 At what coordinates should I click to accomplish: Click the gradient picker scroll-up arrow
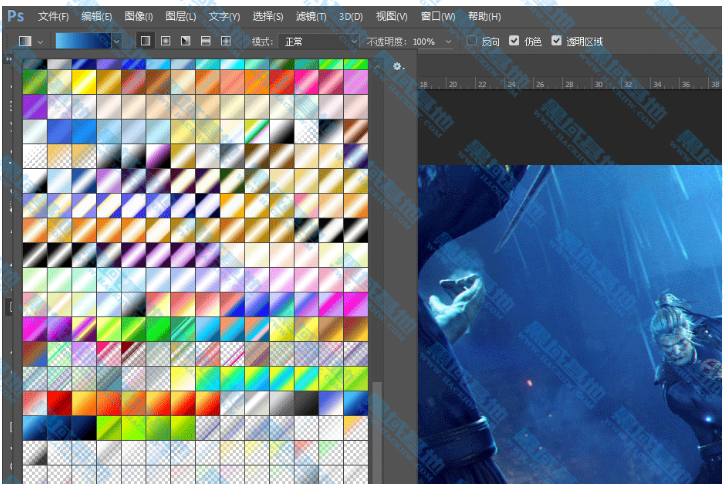click(x=377, y=67)
